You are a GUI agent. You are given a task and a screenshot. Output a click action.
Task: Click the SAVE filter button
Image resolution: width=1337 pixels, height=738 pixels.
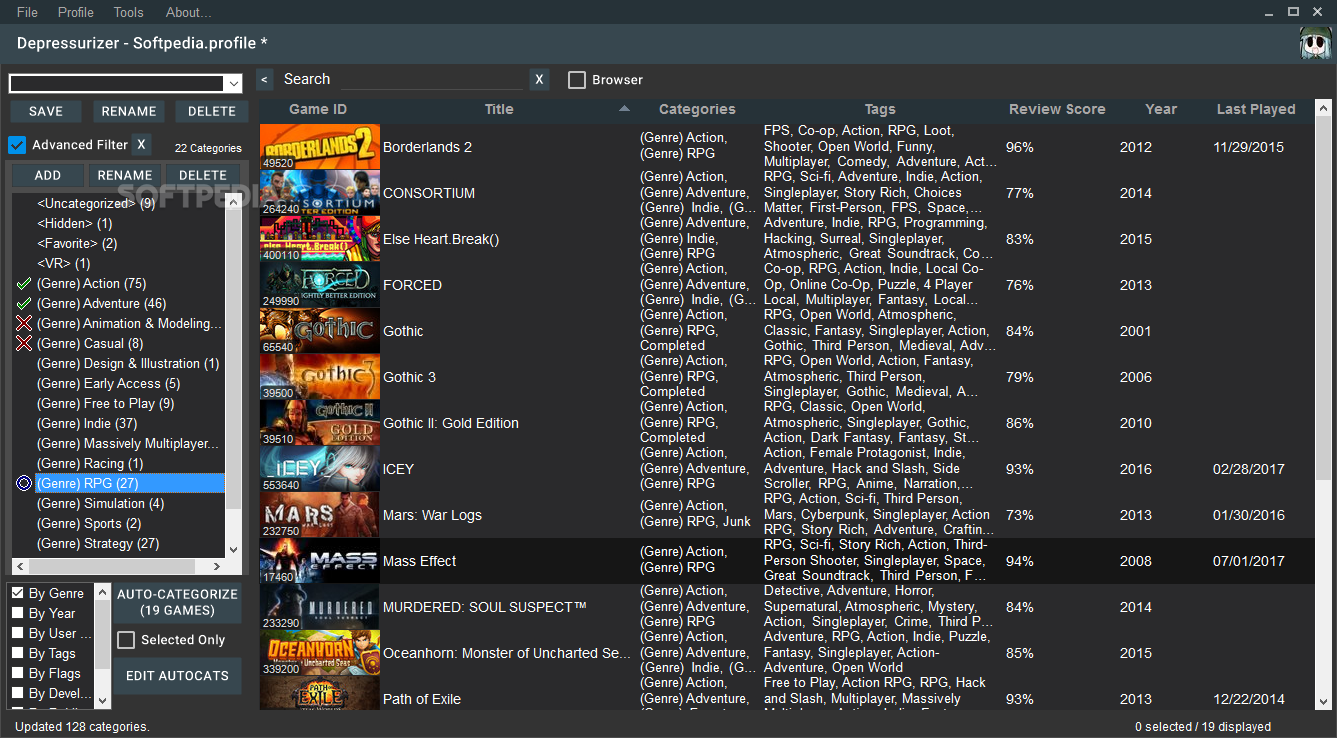click(x=46, y=111)
